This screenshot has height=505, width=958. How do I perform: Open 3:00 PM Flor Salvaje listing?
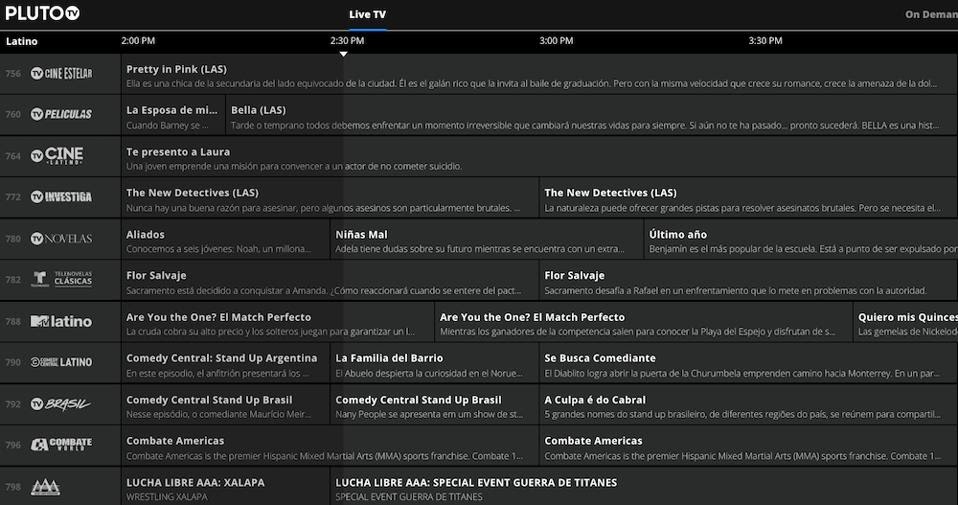click(x=748, y=280)
